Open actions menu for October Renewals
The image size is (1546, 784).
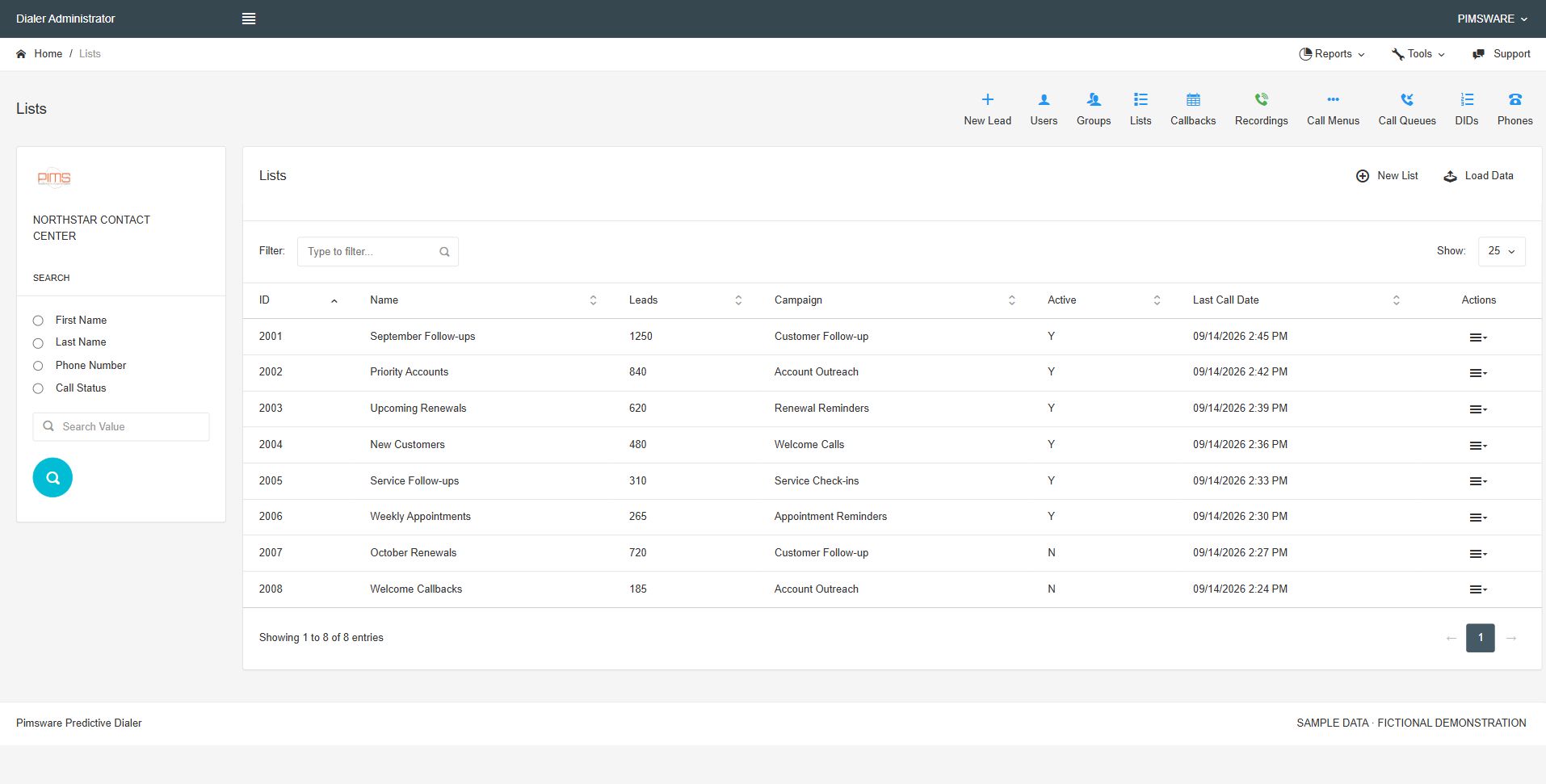coord(1478,554)
